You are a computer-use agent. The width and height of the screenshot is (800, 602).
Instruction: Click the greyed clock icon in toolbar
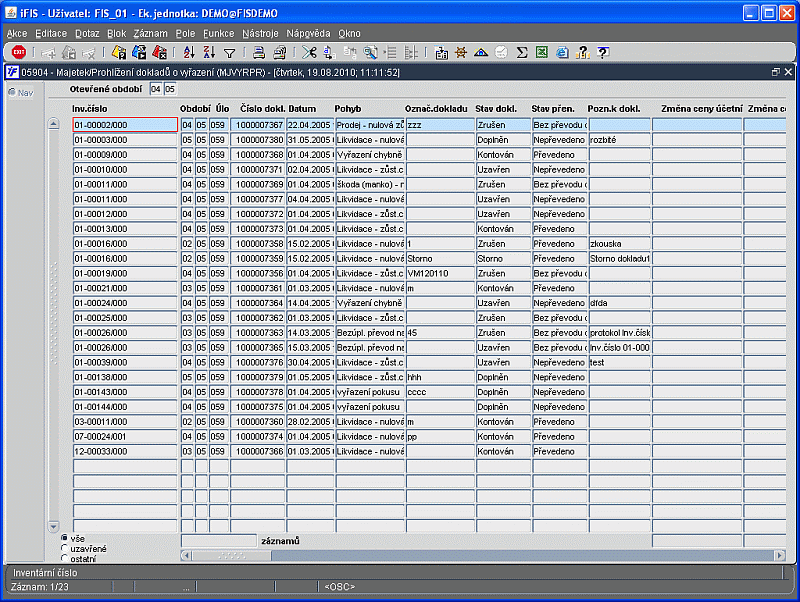pyautogui.click(x=502, y=52)
